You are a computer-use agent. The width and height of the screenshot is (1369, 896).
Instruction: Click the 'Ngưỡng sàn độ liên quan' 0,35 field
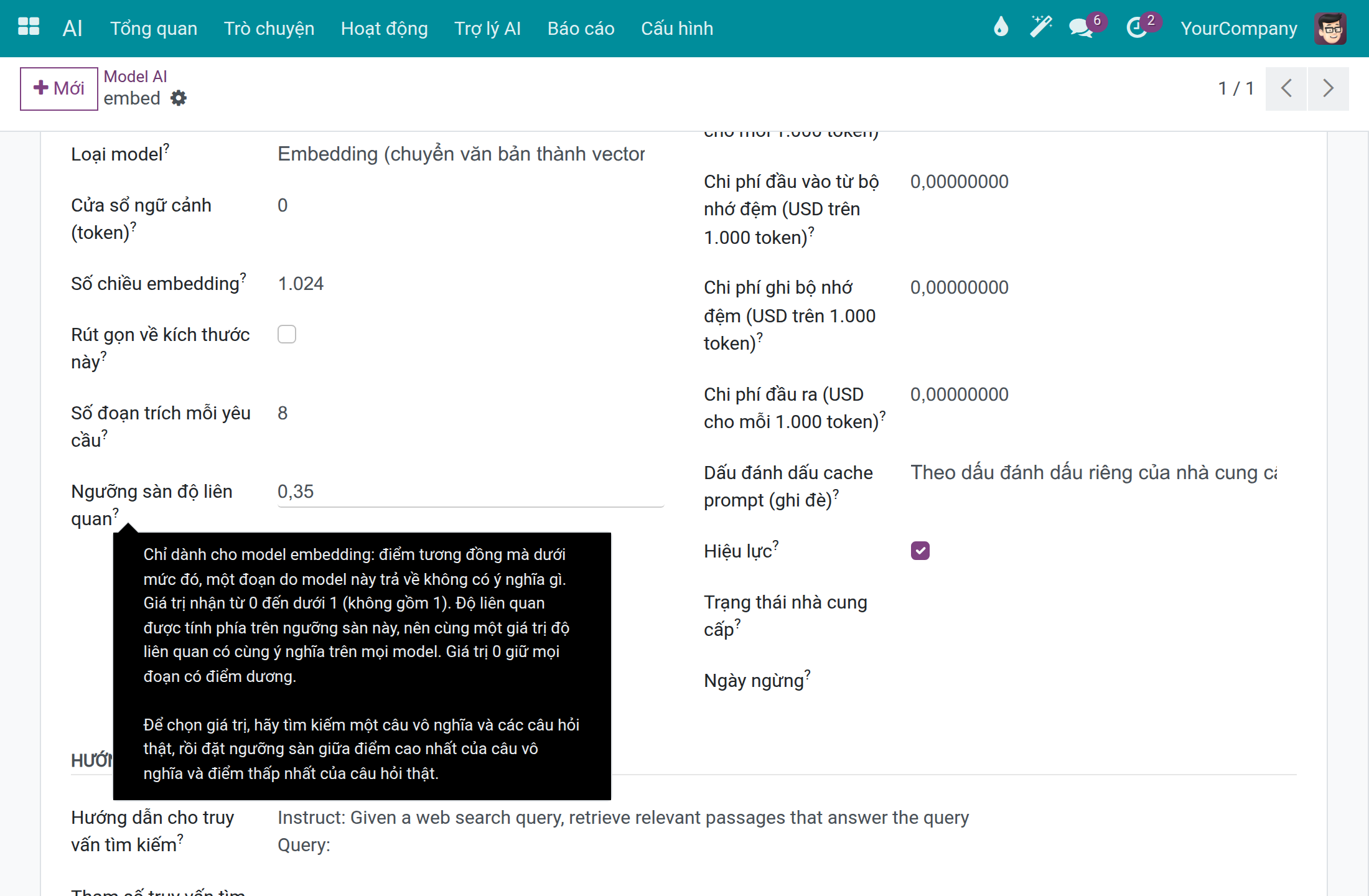(470, 492)
